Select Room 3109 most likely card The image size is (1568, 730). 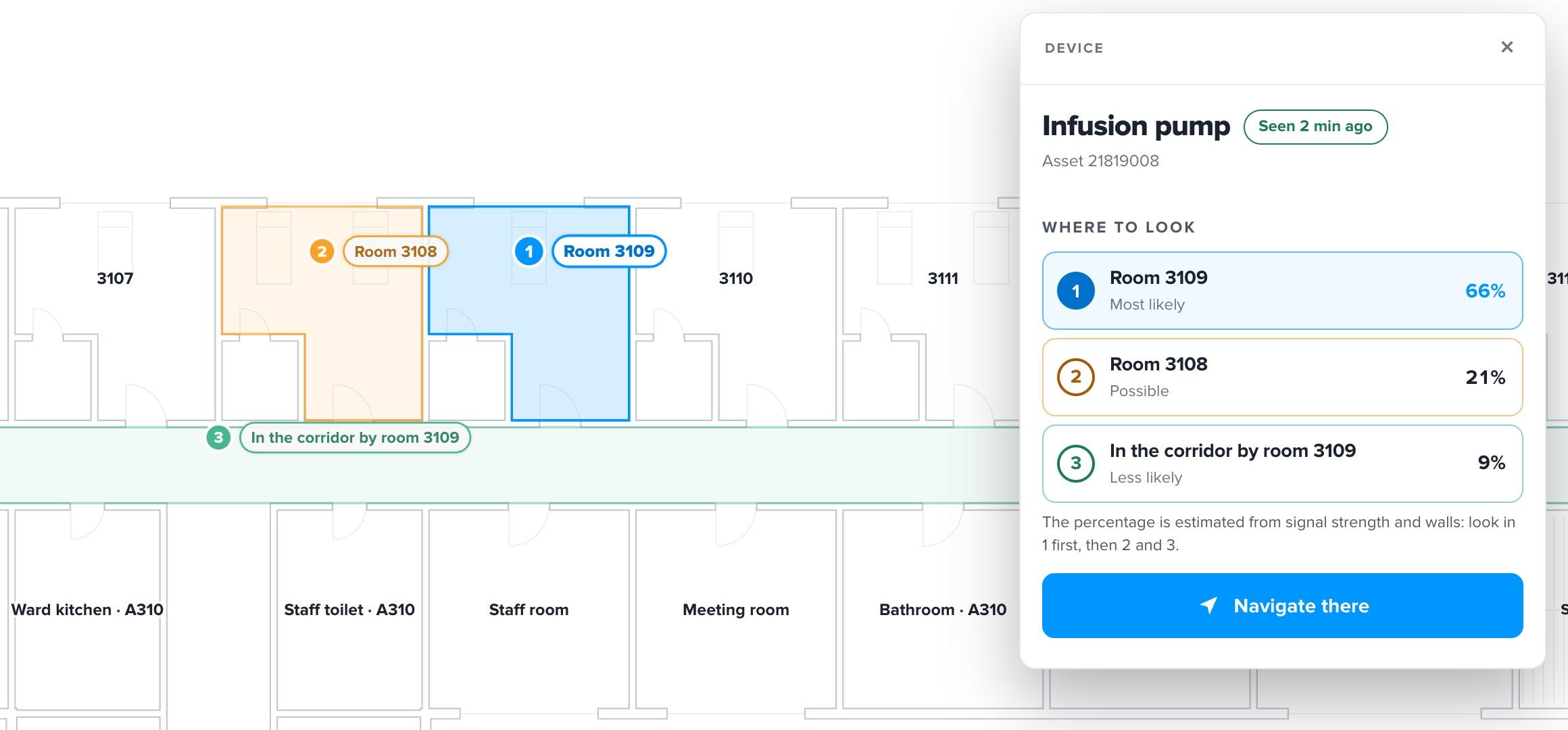tap(1282, 291)
